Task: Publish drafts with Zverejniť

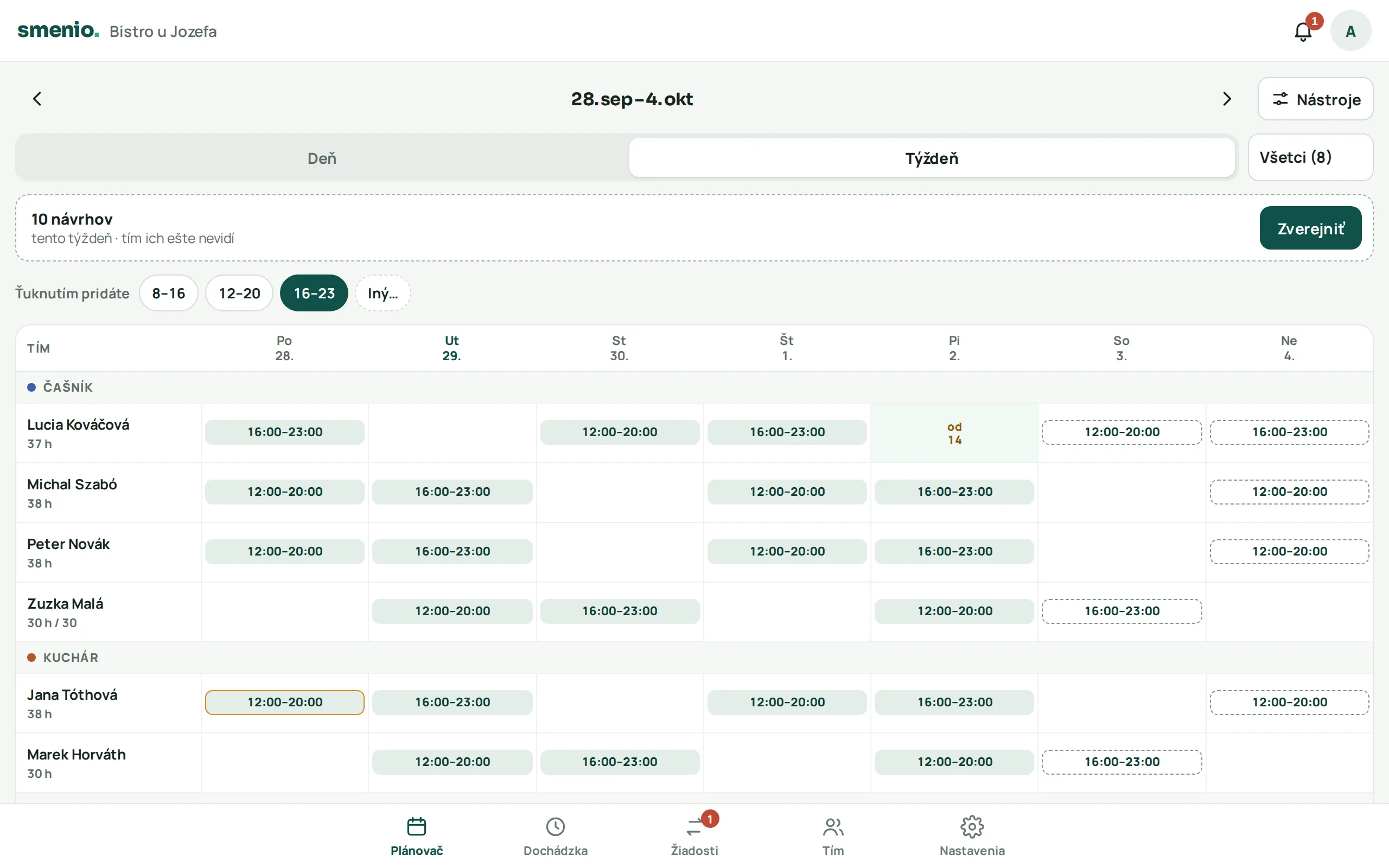Action: point(1310,228)
